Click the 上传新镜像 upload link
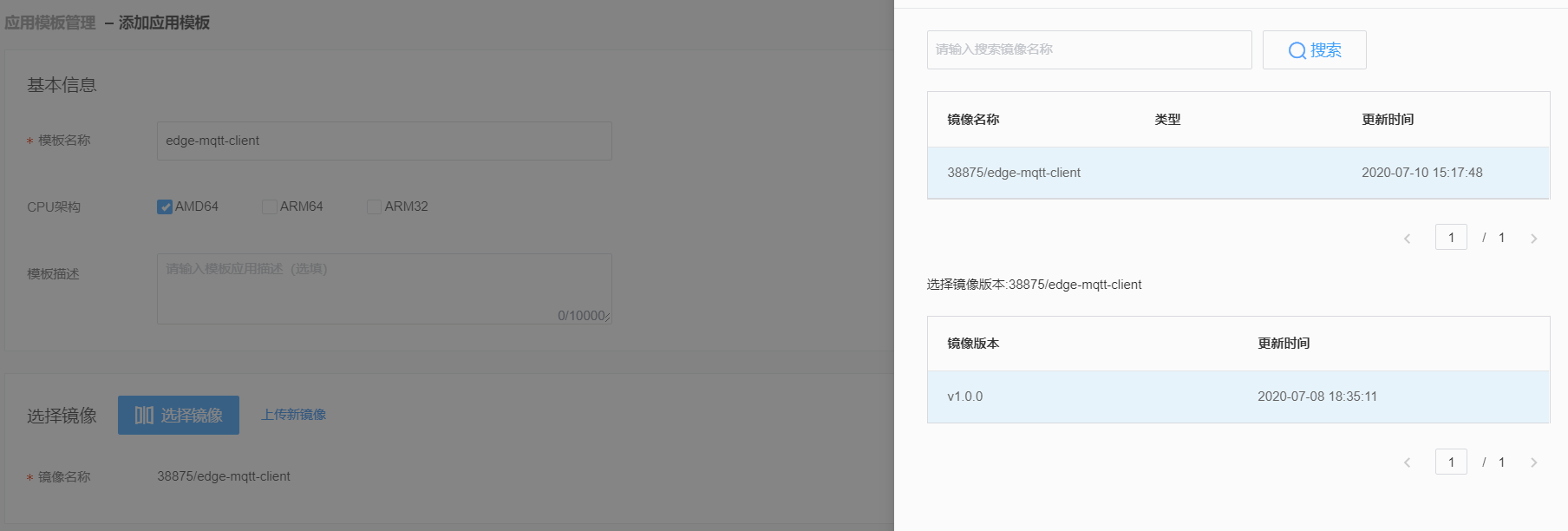1568x531 pixels. tap(294, 415)
